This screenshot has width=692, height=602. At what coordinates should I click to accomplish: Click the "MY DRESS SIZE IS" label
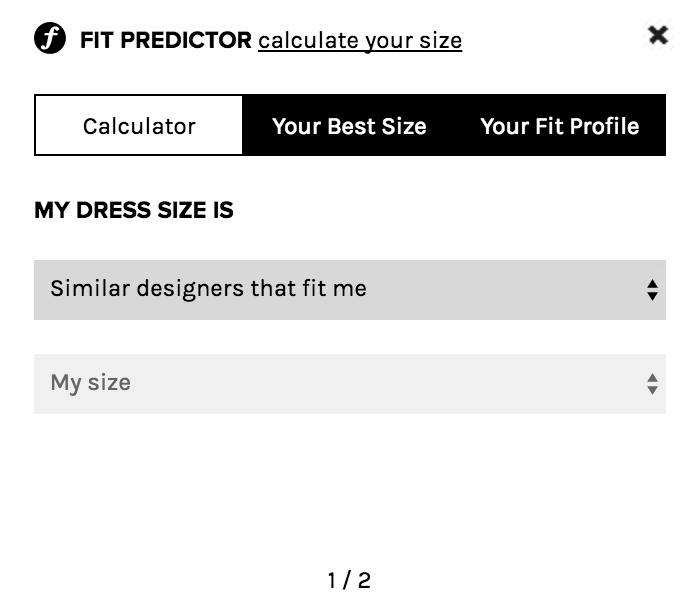click(x=134, y=210)
